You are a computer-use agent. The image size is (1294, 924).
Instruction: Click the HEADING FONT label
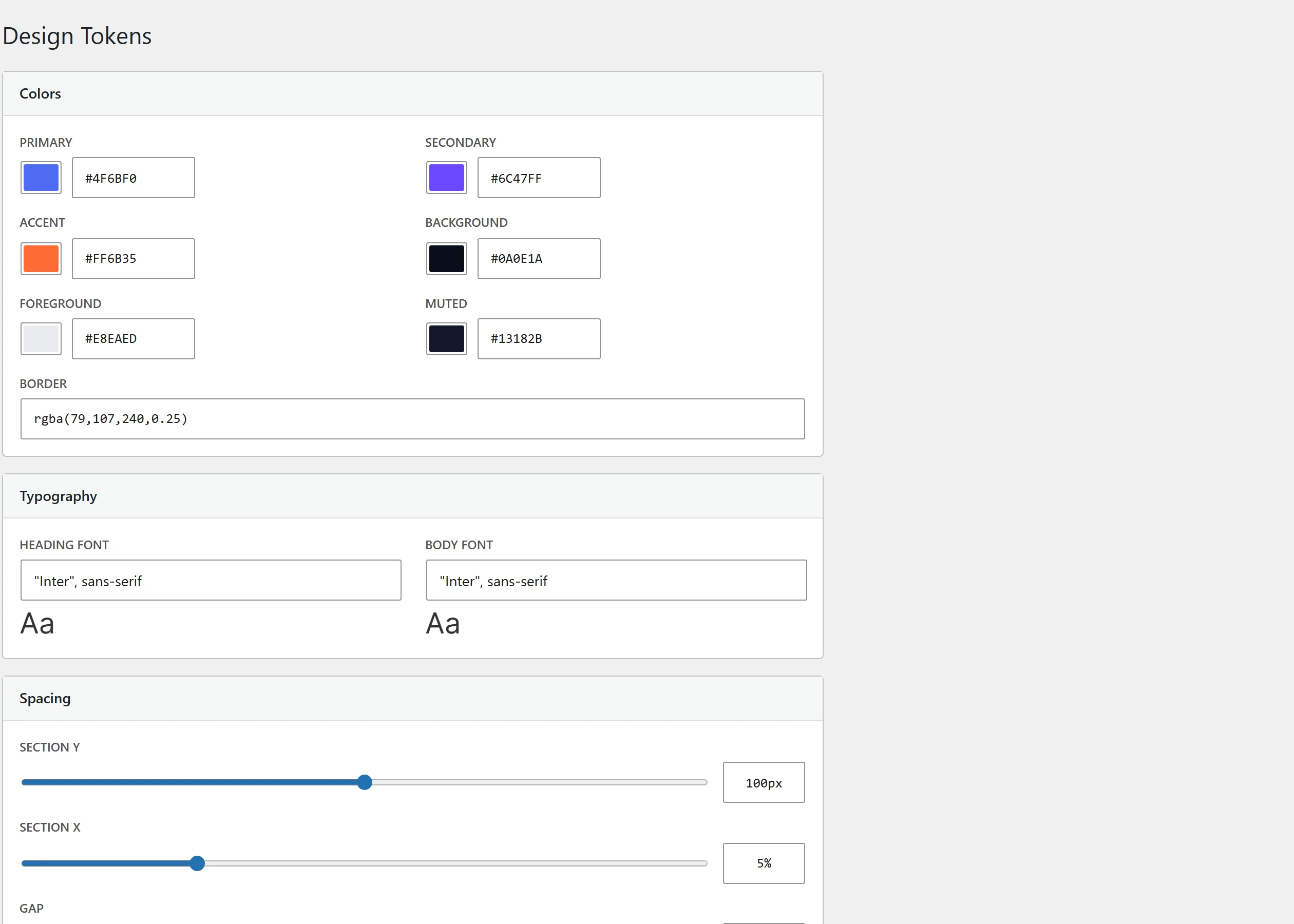click(x=64, y=545)
